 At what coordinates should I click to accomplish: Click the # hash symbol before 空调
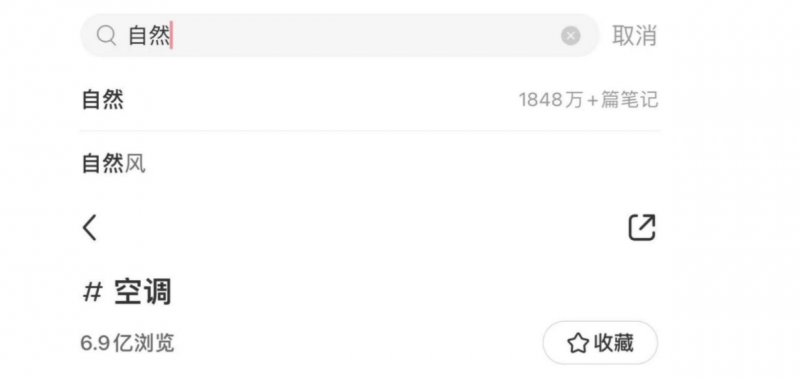point(92,293)
